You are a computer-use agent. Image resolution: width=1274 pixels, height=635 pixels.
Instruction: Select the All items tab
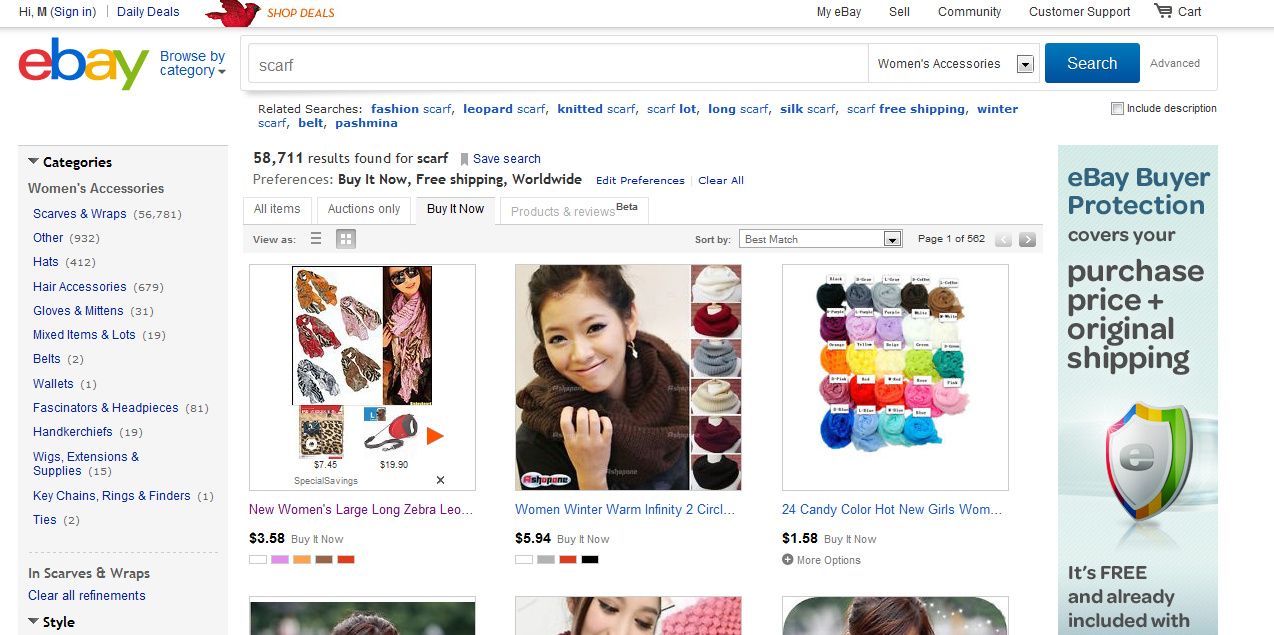click(x=277, y=209)
